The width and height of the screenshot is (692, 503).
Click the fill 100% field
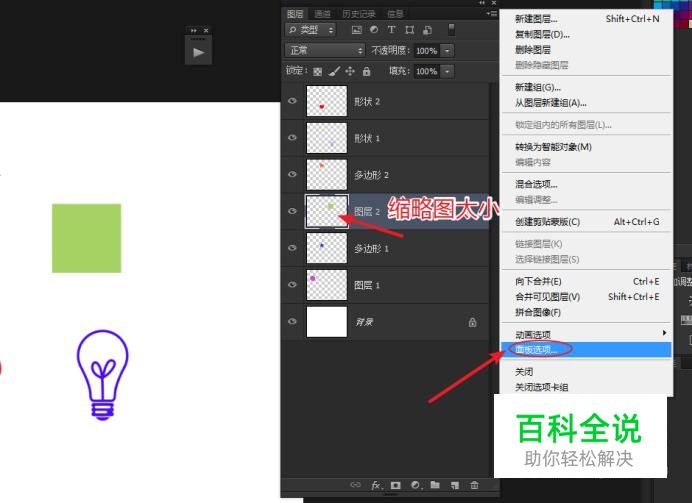click(x=426, y=71)
